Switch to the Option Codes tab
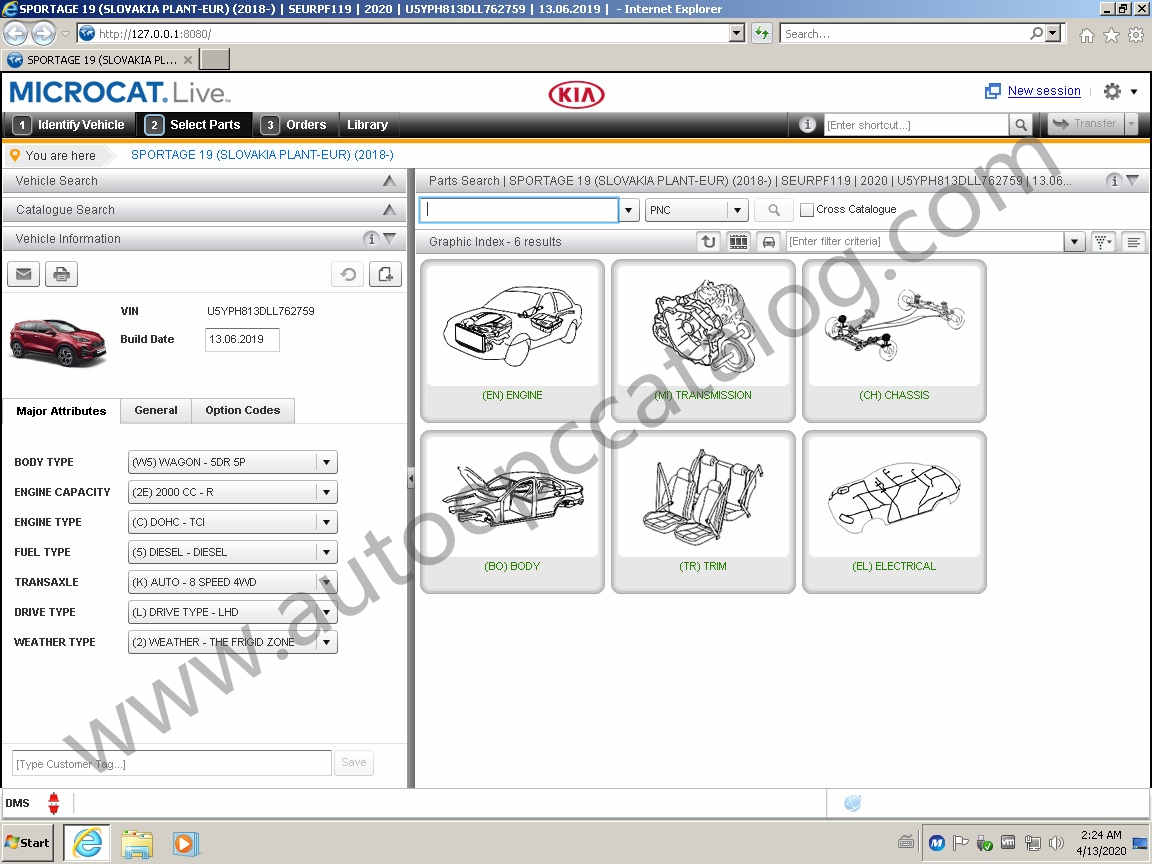Viewport: 1152px width, 864px height. pyautogui.click(x=242, y=410)
